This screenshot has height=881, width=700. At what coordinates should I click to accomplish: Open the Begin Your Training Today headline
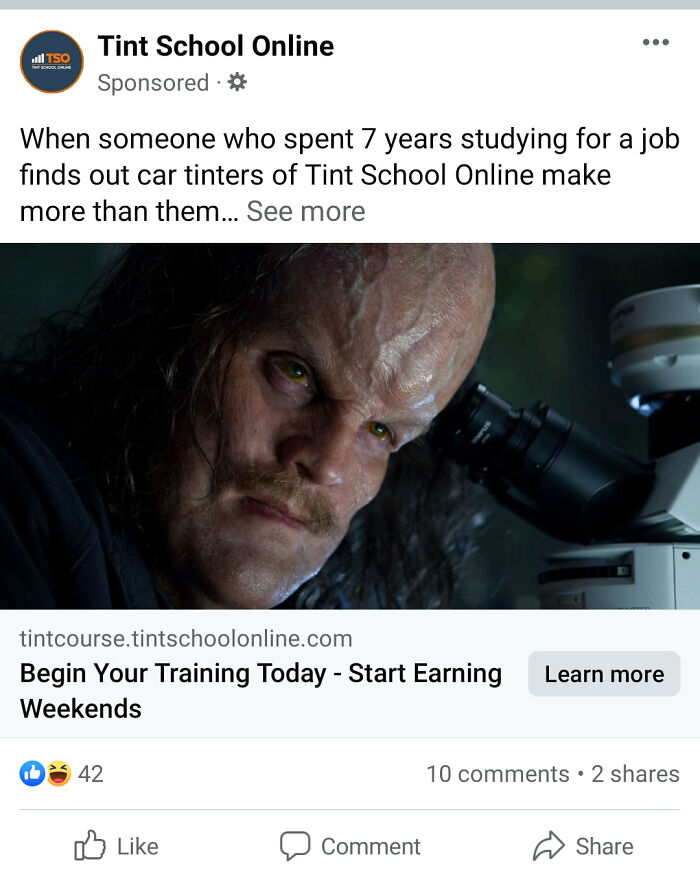261,691
